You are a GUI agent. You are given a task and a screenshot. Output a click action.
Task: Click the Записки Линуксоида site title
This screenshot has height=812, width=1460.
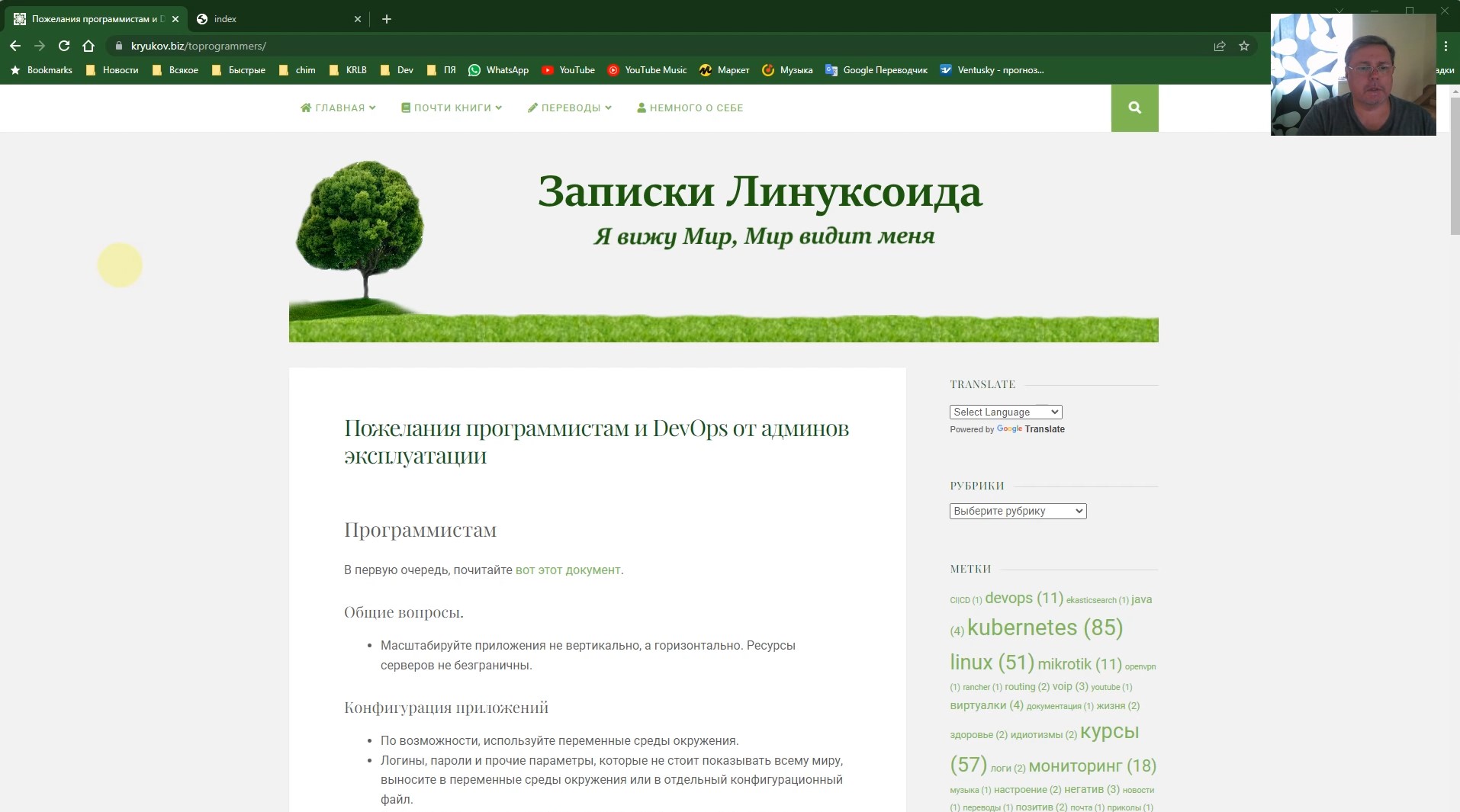pyautogui.click(x=760, y=191)
